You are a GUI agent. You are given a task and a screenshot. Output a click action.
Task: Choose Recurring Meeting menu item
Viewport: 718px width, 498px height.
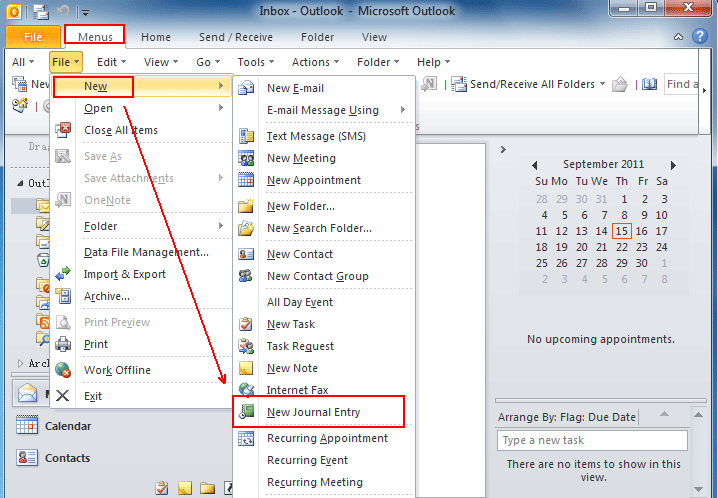(x=324, y=482)
